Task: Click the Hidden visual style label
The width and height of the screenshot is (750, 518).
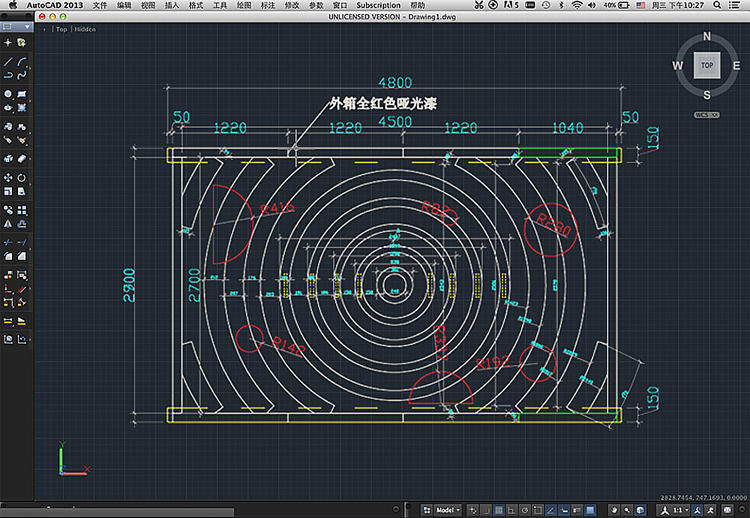Action: click(x=86, y=29)
